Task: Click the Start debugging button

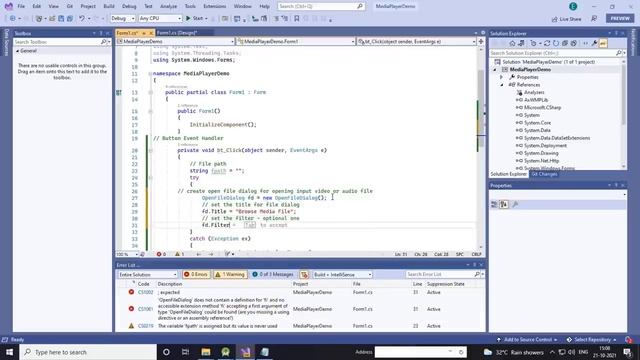Action: pos(196,18)
